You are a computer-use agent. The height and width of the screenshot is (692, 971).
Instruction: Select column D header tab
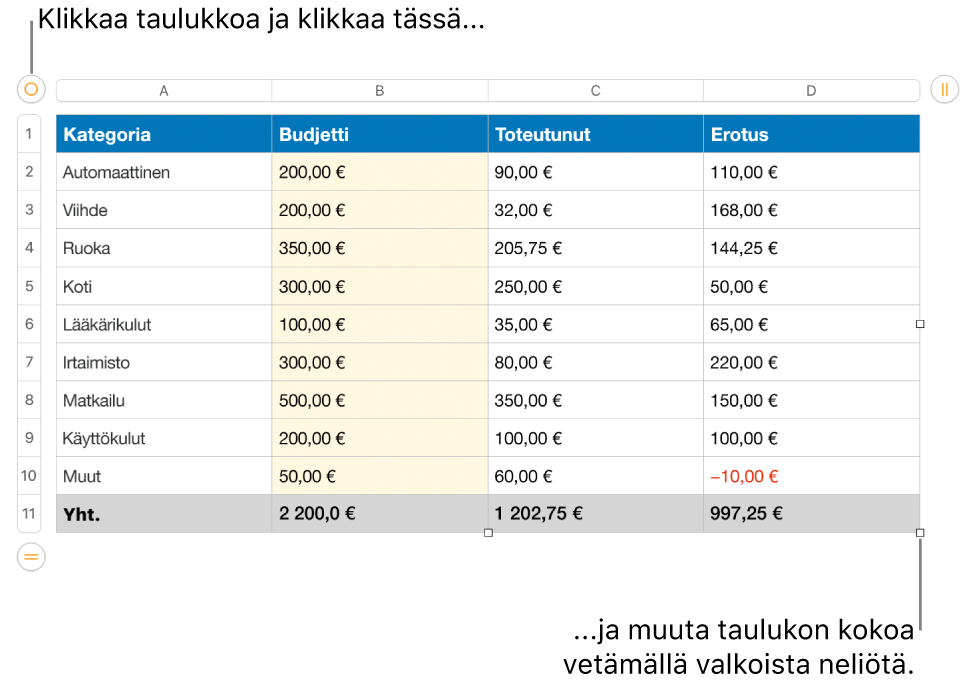click(811, 90)
